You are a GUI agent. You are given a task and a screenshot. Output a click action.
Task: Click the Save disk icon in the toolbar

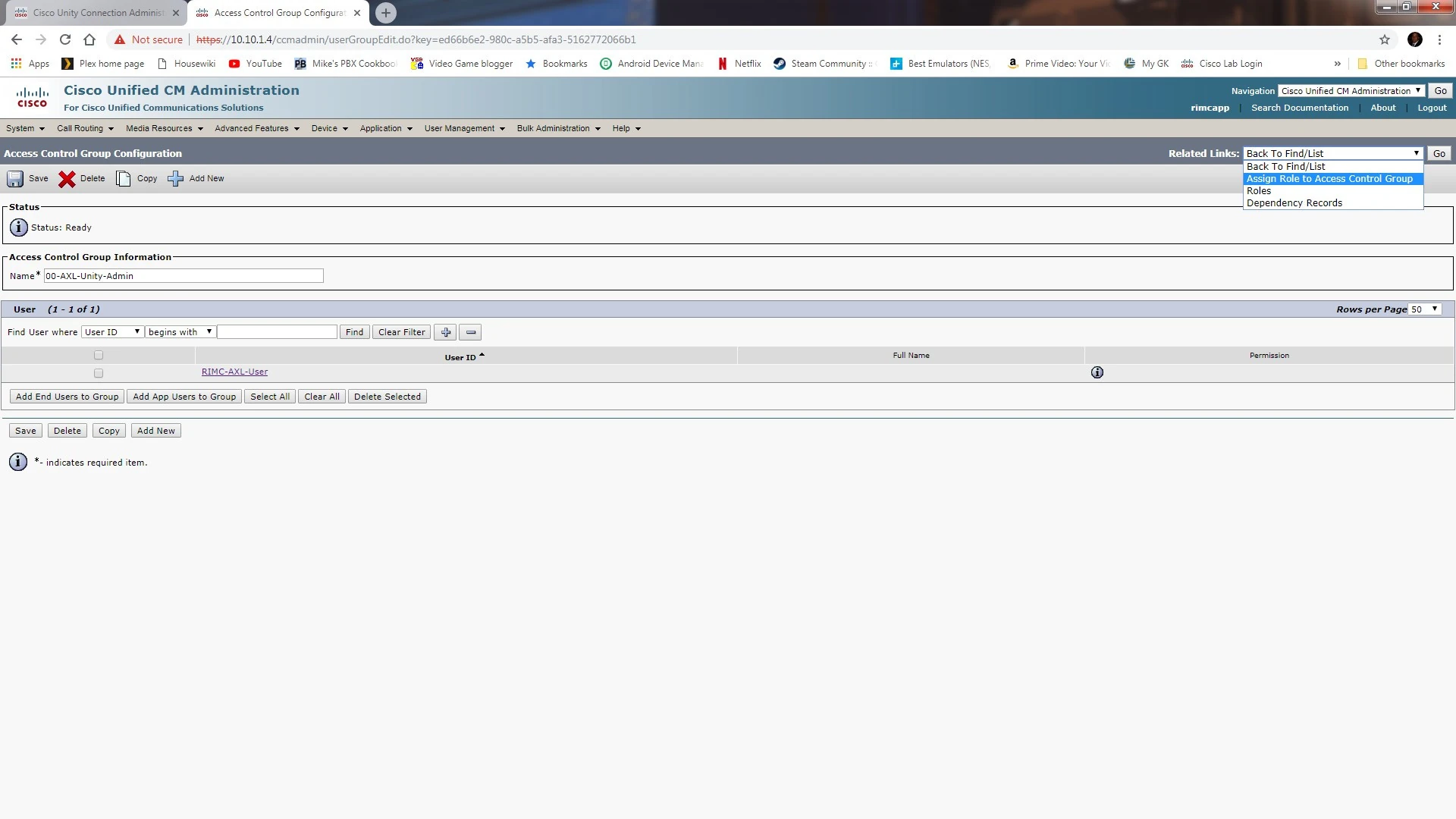tap(15, 179)
